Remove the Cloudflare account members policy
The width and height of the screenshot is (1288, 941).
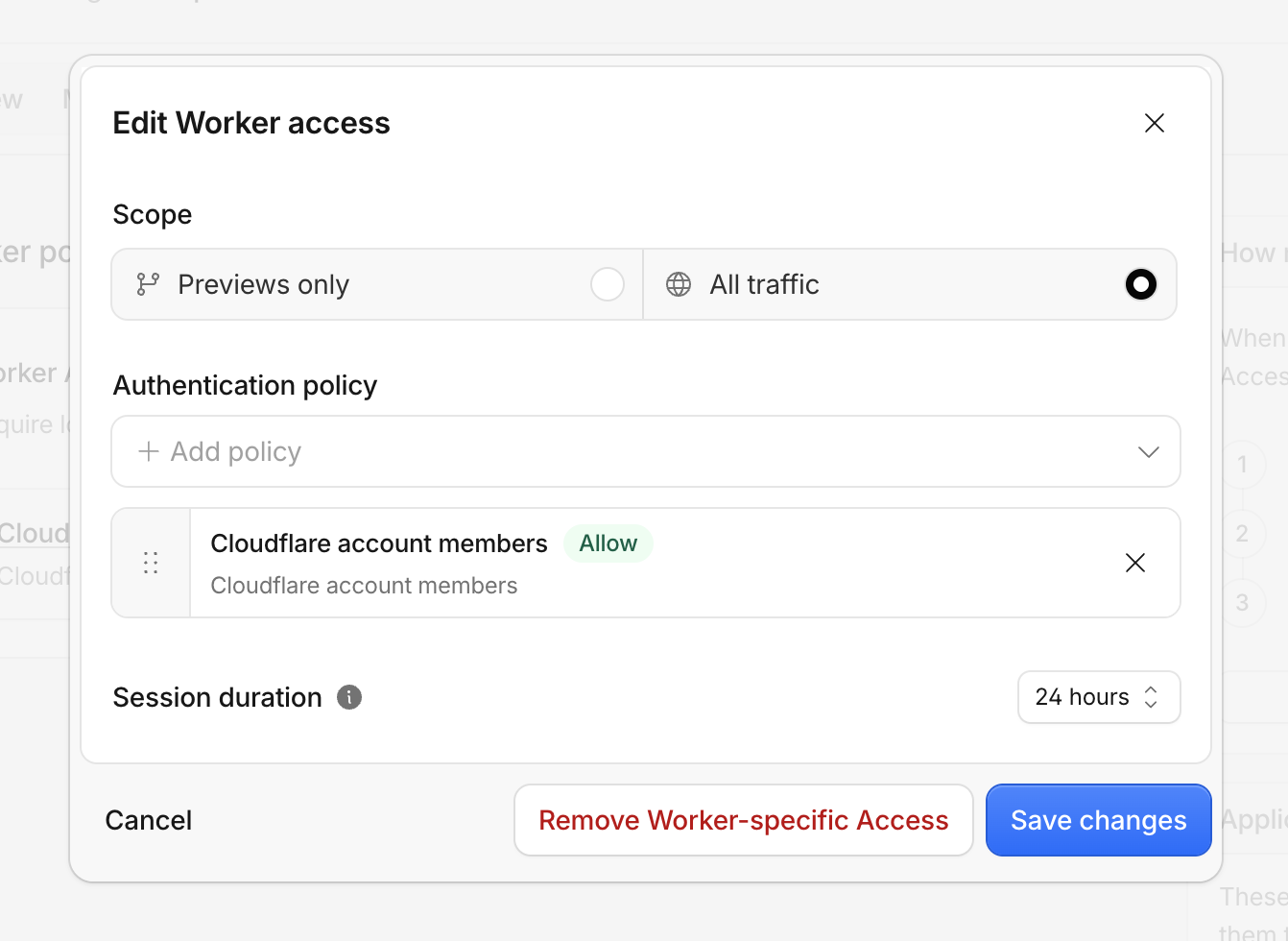click(x=1135, y=563)
